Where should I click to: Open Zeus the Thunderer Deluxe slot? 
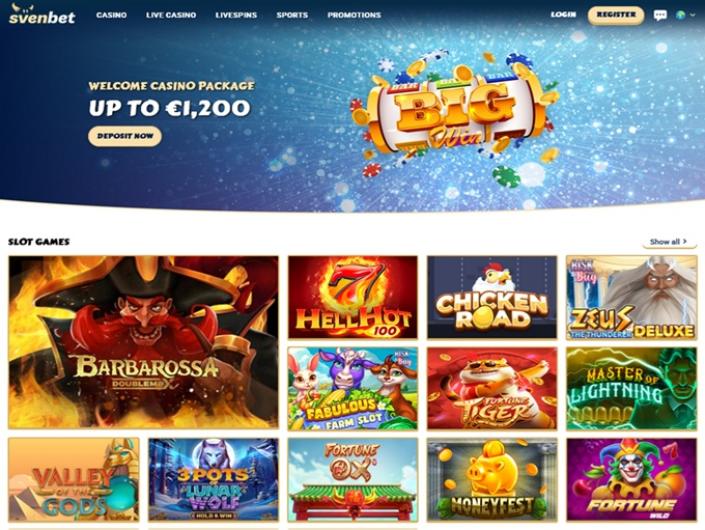click(x=632, y=297)
